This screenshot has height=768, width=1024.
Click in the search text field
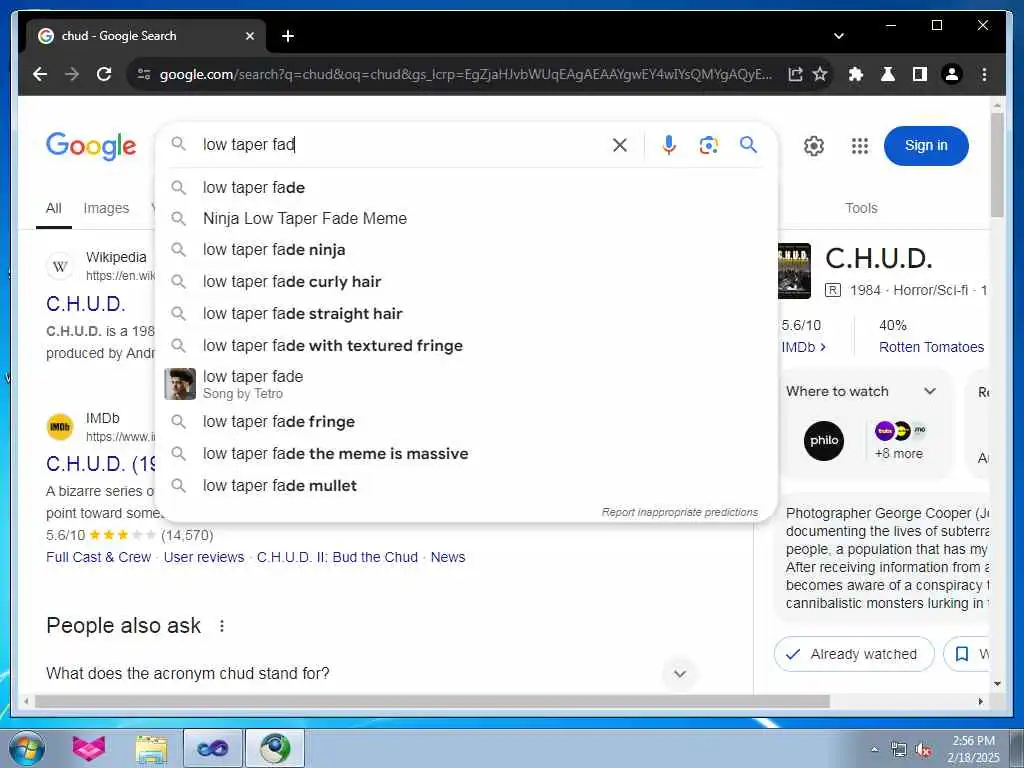(400, 145)
